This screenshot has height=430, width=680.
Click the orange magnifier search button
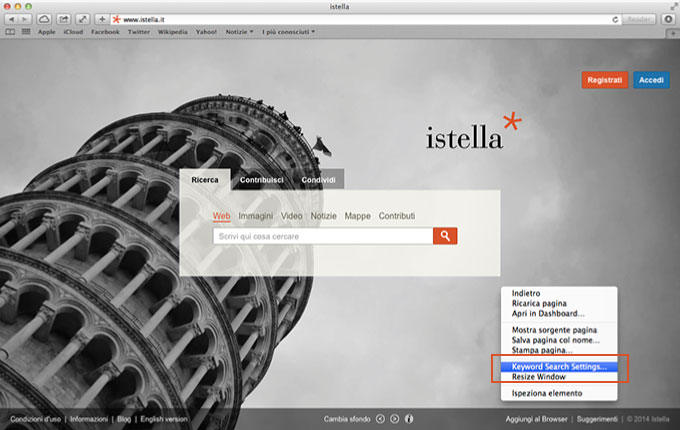(445, 236)
